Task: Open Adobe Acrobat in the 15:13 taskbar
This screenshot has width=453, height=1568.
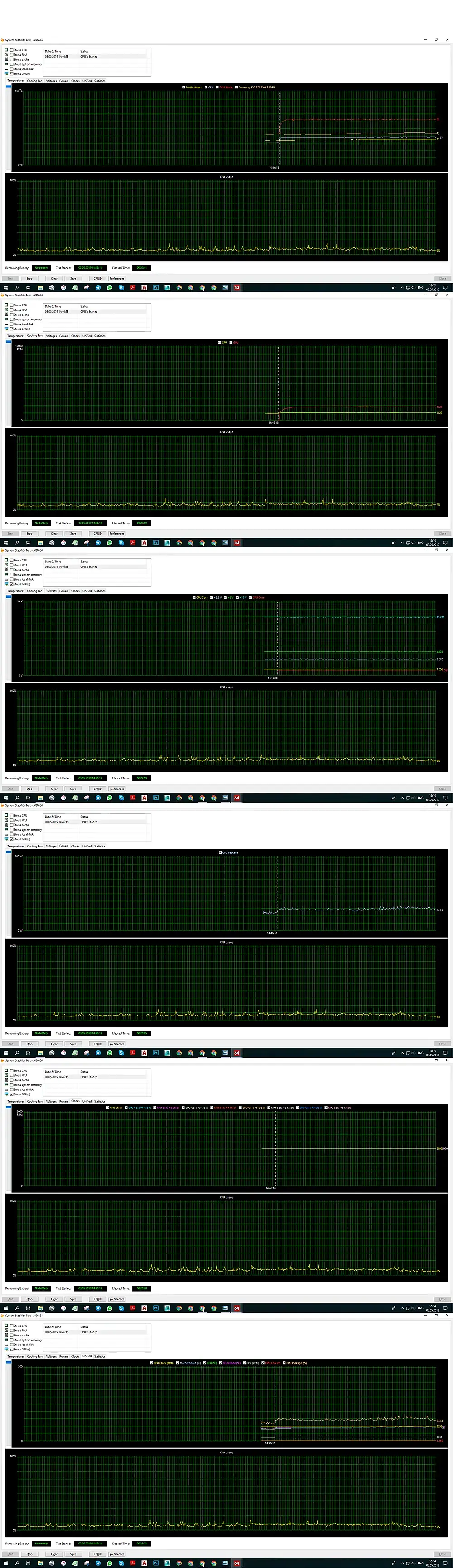Action: point(133,287)
